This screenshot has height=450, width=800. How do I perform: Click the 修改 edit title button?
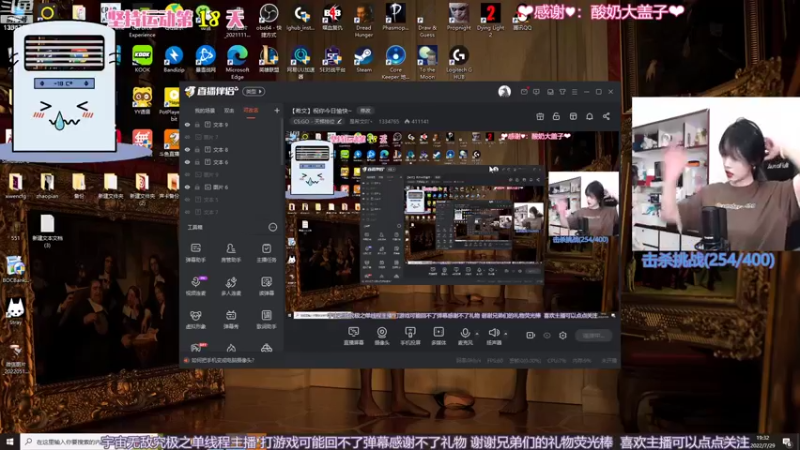pos(365,110)
